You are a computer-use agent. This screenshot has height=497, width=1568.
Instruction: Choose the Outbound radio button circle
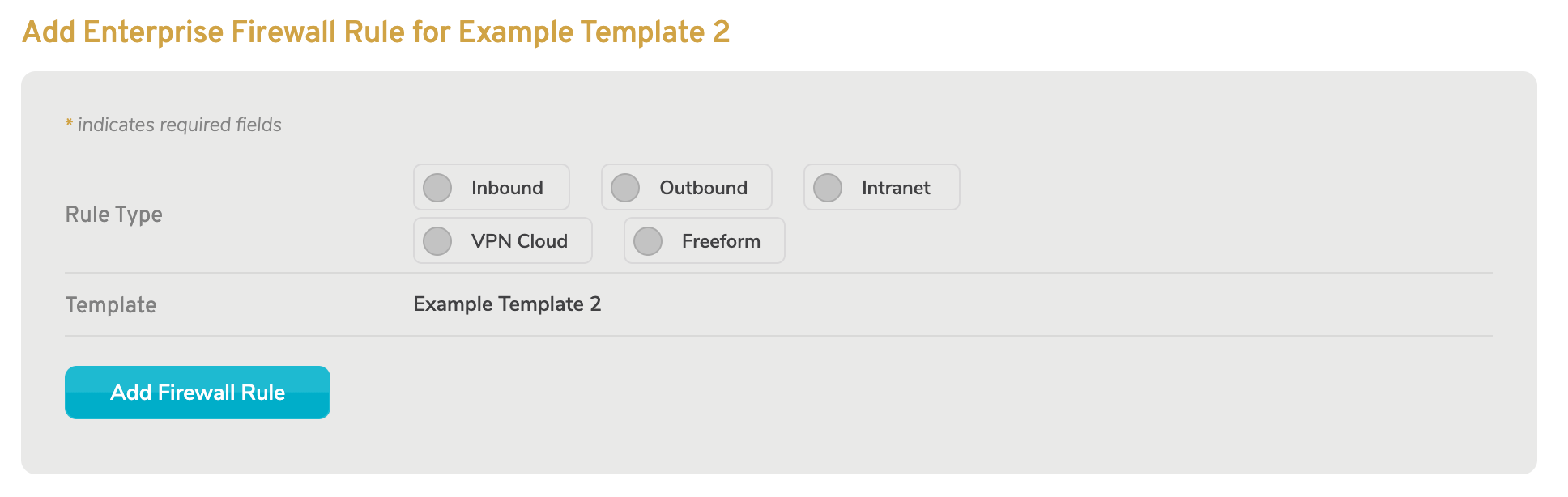coord(625,188)
